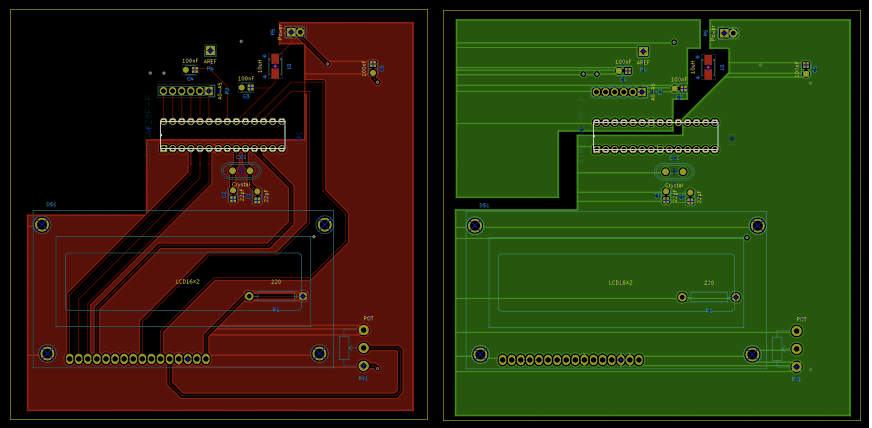Click the POT potentiometer on the red board
The image size is (872, 428).
tap(363, 348)
